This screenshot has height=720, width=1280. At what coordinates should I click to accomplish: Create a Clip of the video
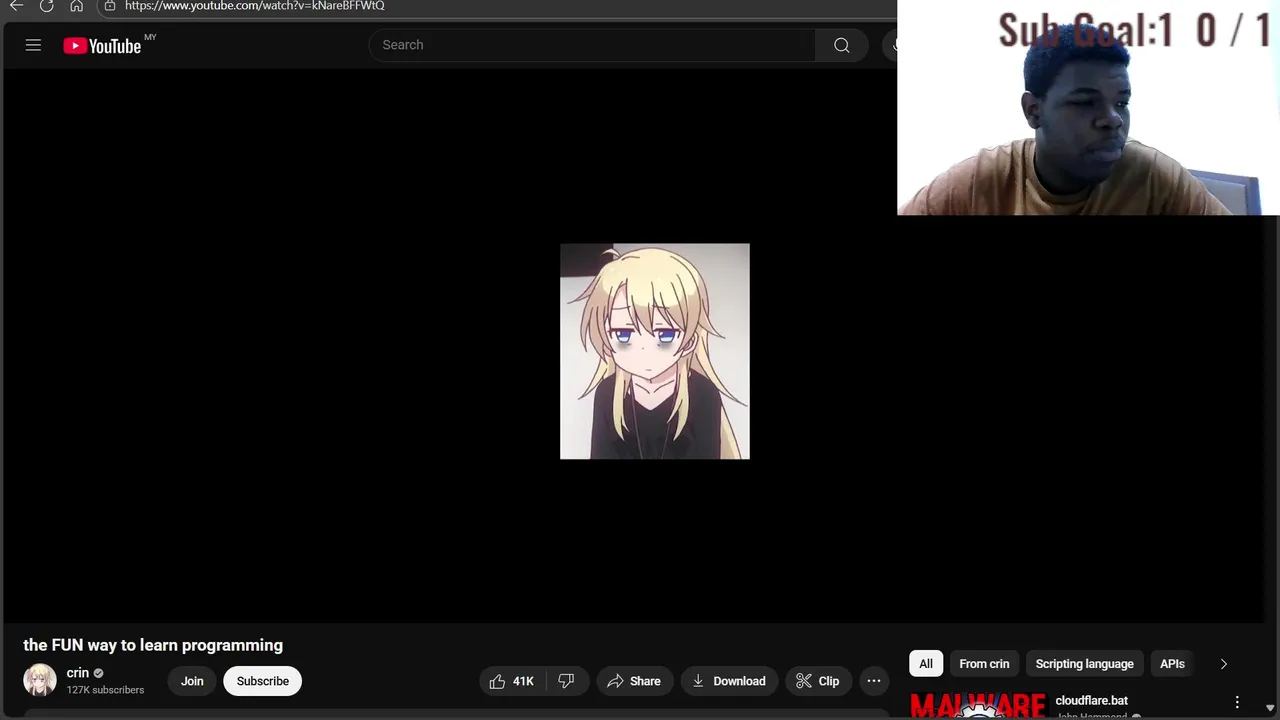tap(818, 681)
